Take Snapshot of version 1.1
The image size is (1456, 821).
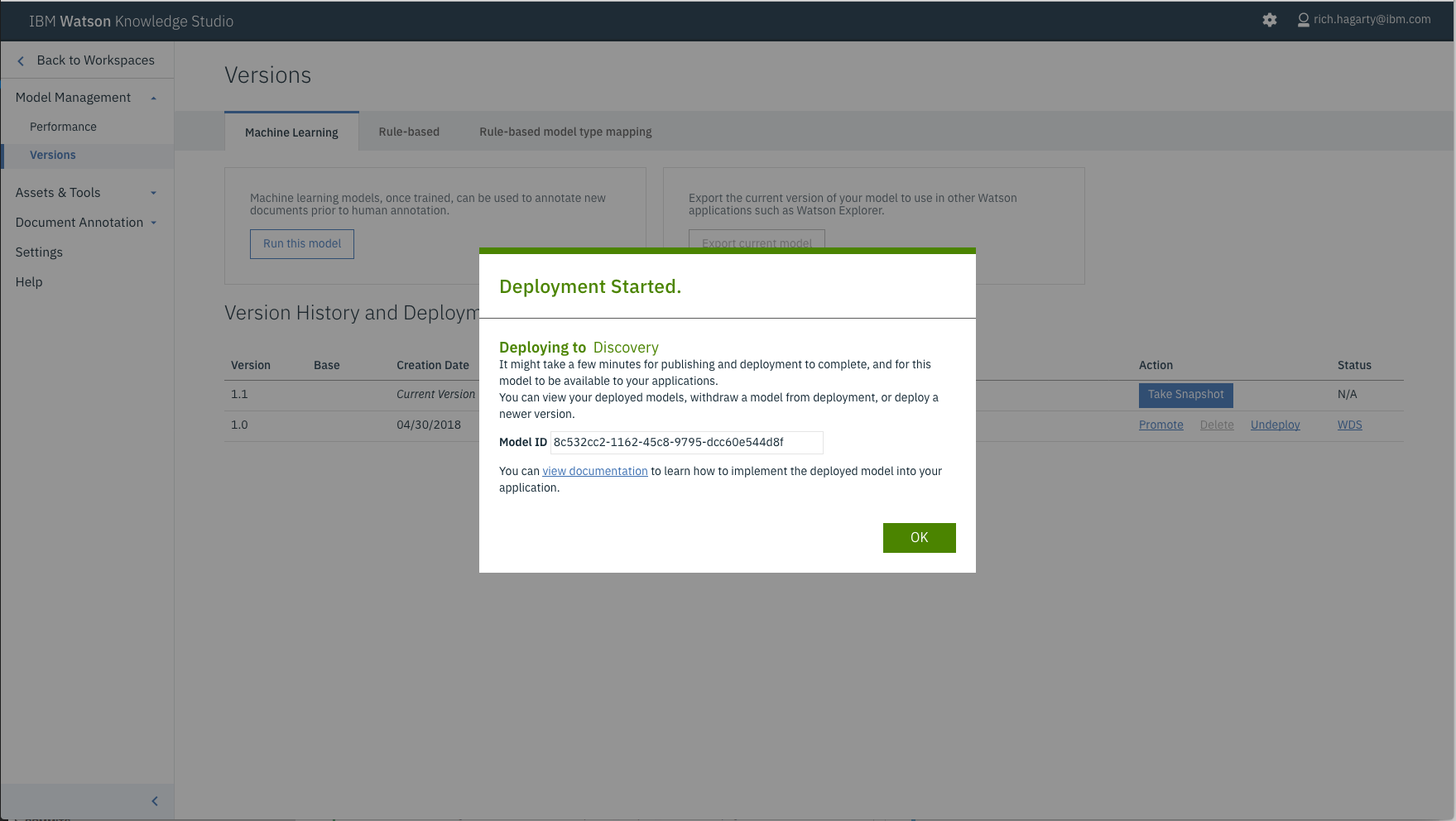coord(1186,395)
